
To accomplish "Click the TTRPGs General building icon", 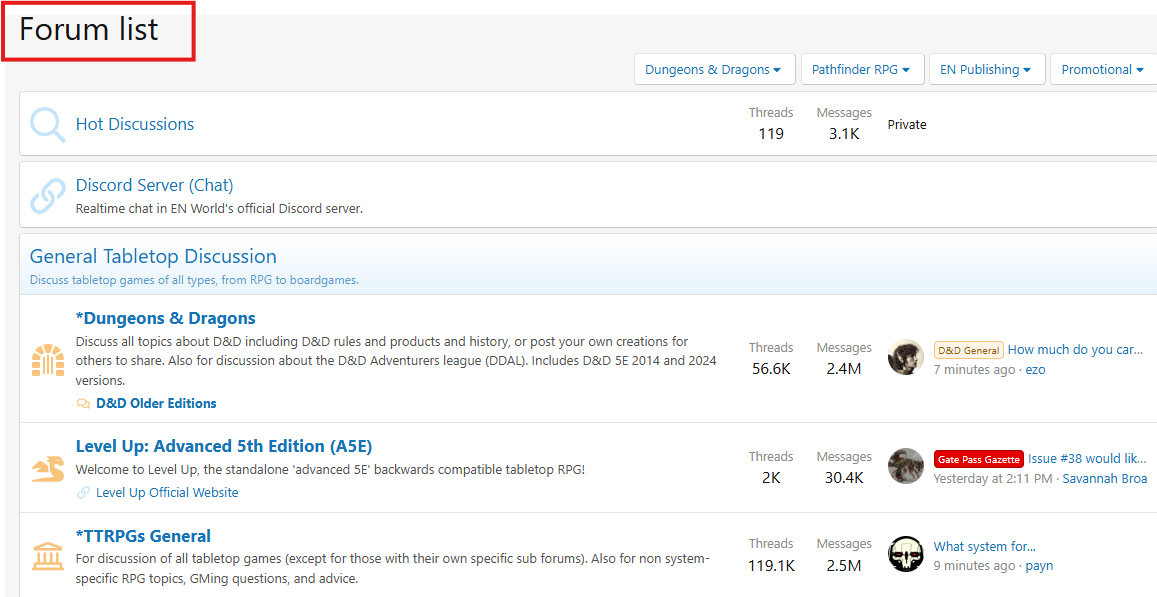I will pyautogui.click(x=47, y=555).
